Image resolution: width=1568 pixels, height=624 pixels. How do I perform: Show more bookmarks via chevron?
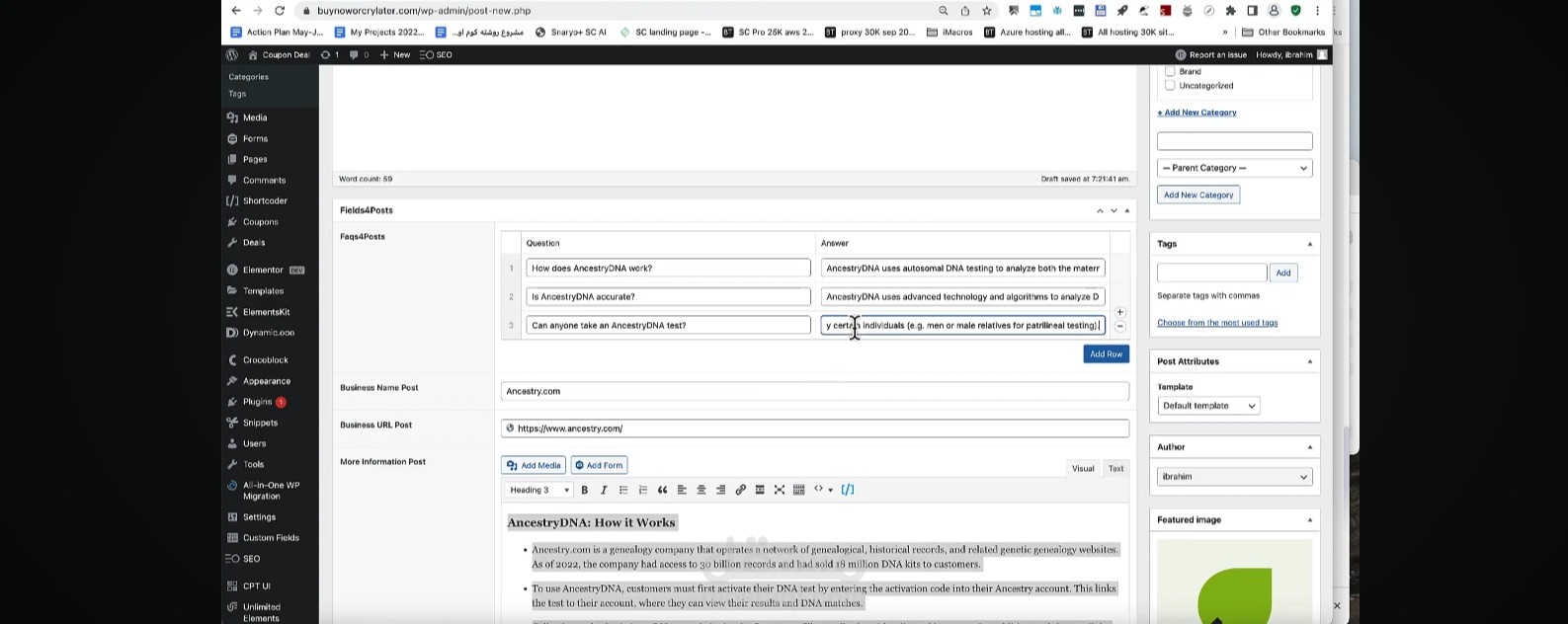1225,33
